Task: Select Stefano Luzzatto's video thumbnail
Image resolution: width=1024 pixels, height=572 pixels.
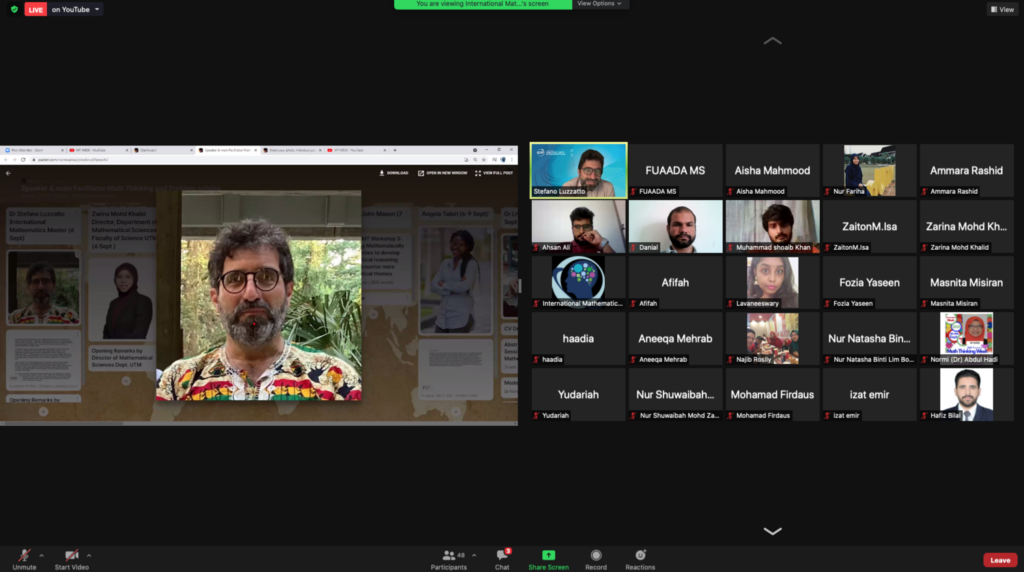Action: (x=579, y=170)
